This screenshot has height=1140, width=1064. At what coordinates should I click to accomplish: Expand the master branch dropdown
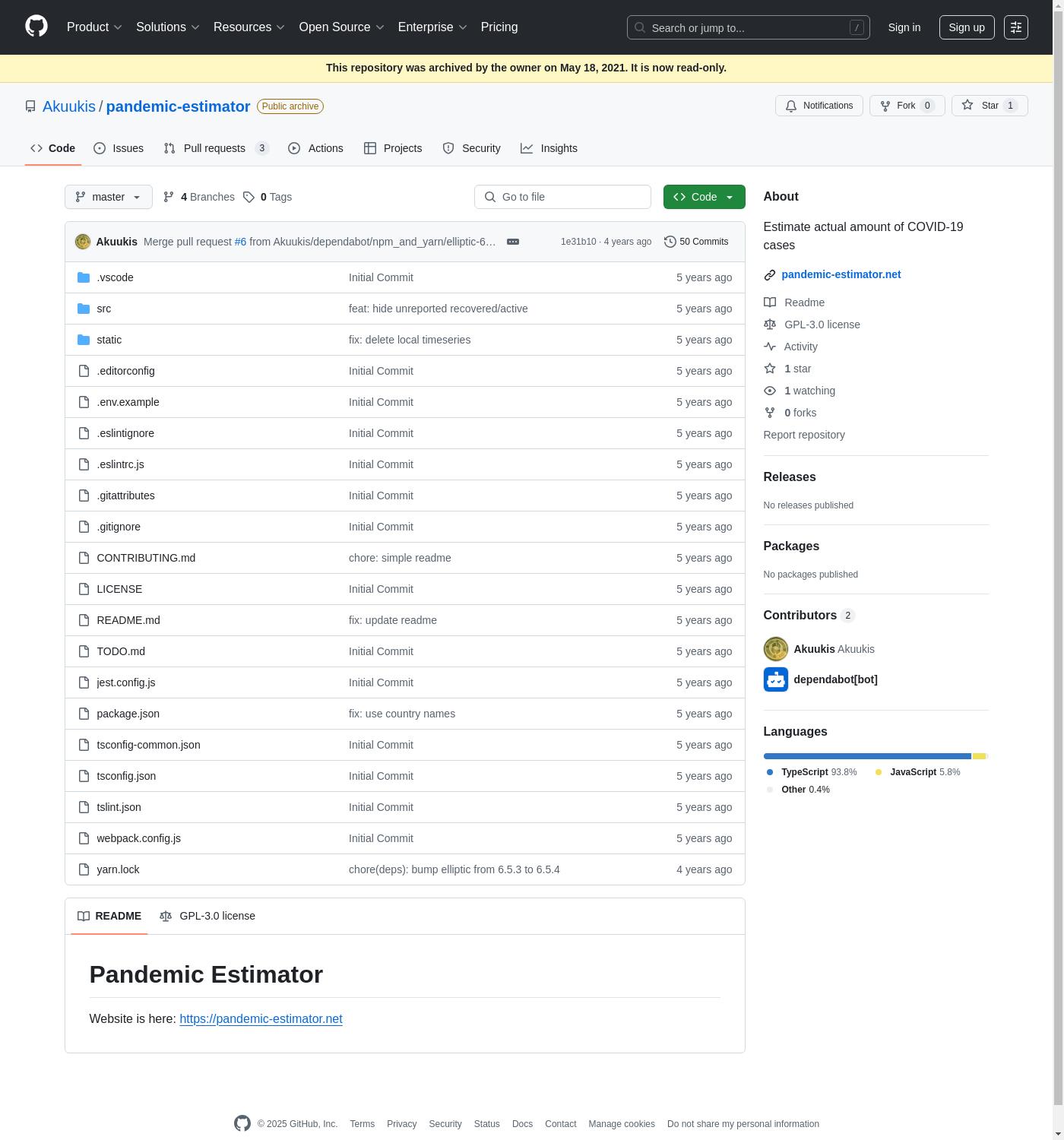coord(108,197)
